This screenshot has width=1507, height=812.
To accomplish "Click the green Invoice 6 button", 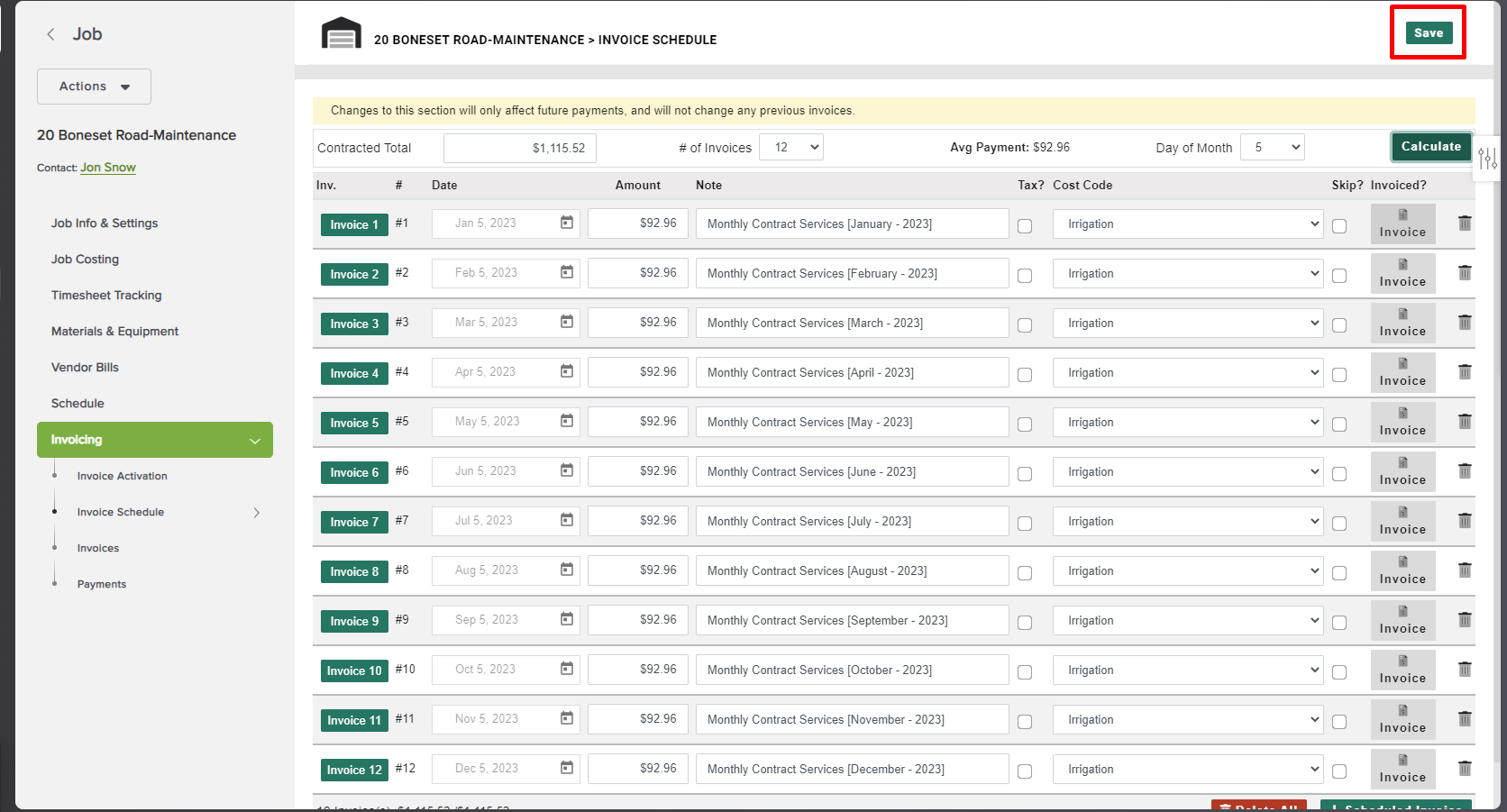I will tap(354, 472).
